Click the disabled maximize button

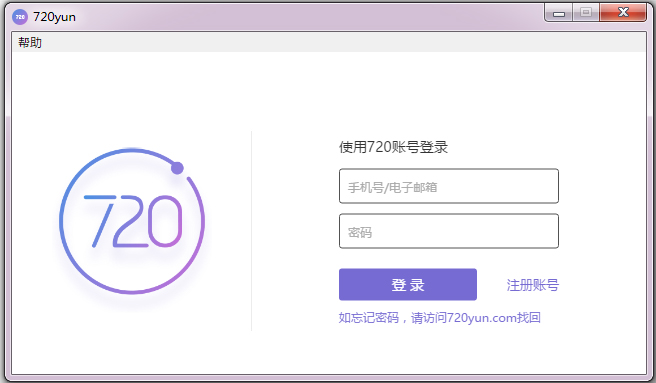[586, 13]
